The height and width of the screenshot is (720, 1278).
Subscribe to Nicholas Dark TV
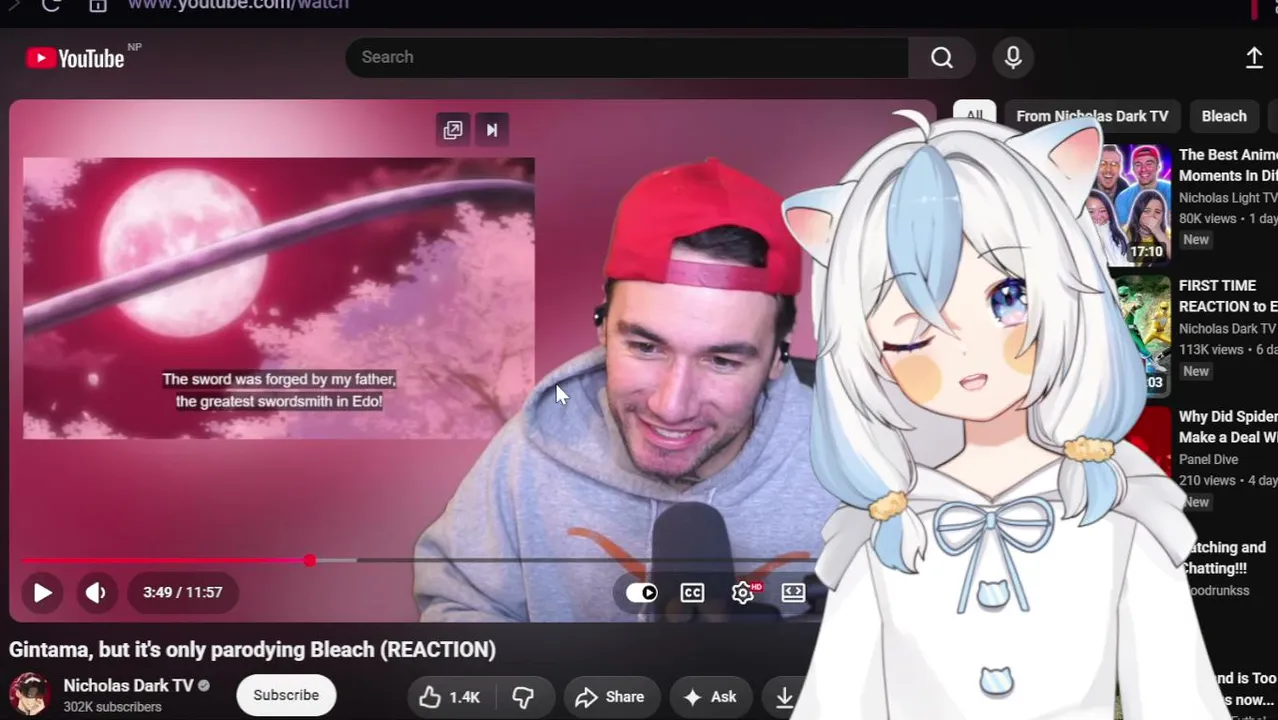pyautogui.click(x=286, y=695)
